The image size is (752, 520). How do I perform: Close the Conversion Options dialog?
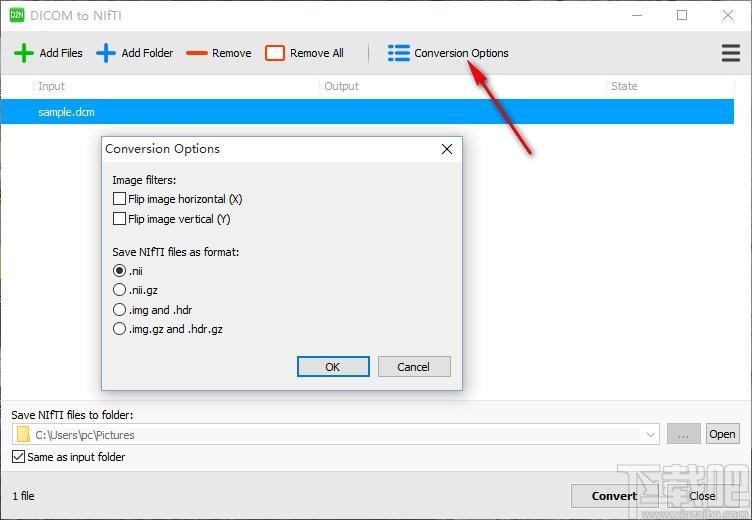click(447, 149)
